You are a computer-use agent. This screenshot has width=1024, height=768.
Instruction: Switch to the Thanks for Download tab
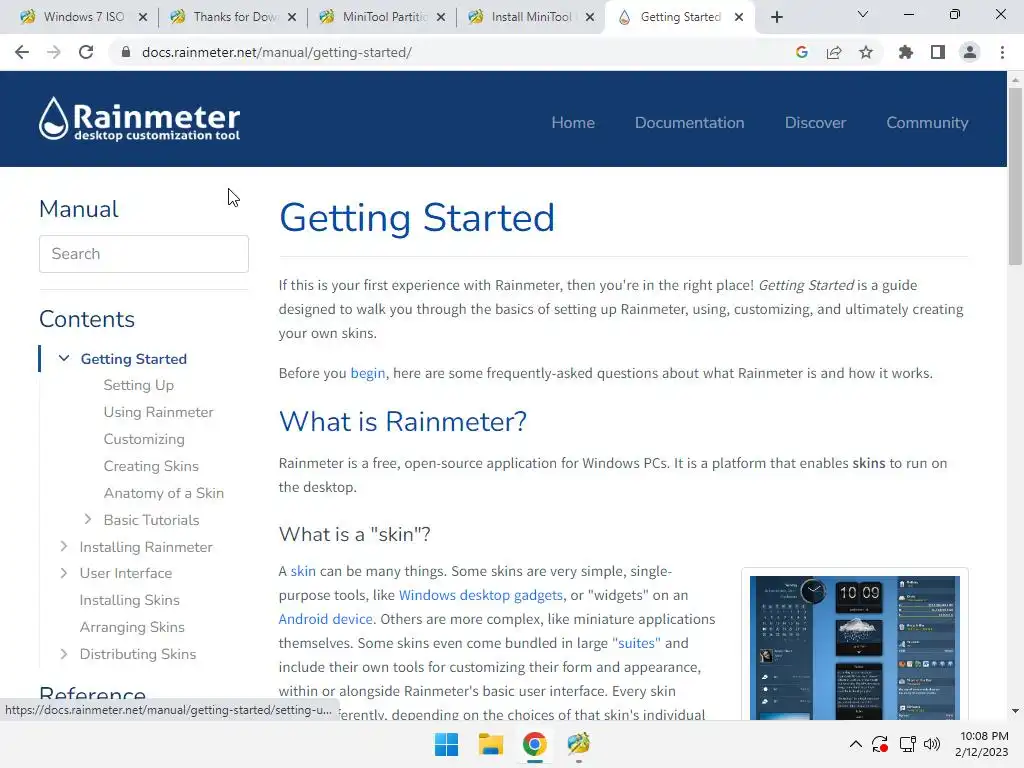click(x=235, y=17)
